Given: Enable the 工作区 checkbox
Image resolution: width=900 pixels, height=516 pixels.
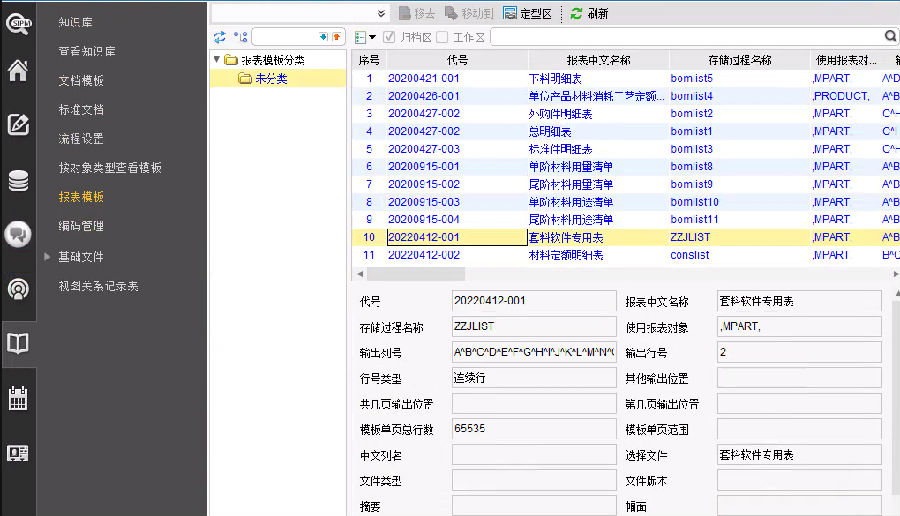Looking at the screenshot, I should (x=442, y=37).
